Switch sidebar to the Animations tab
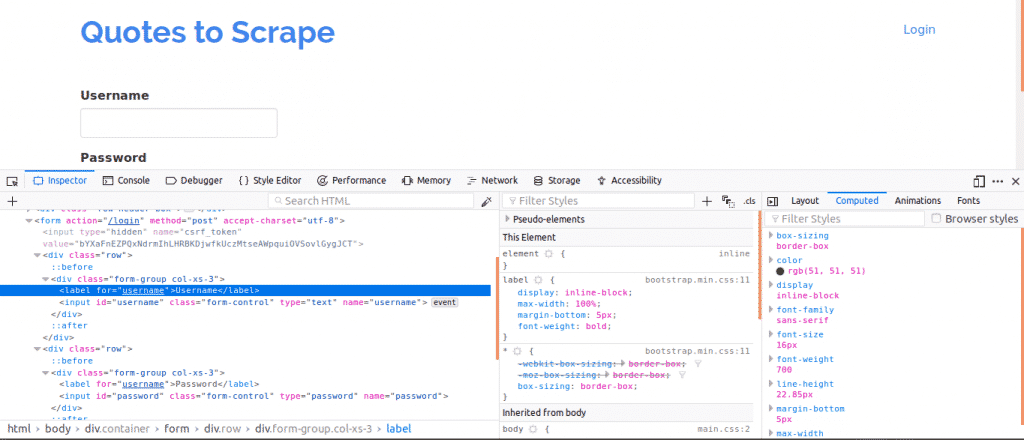Viewport: 1024px width, 440px height. (x=918, y=201)
